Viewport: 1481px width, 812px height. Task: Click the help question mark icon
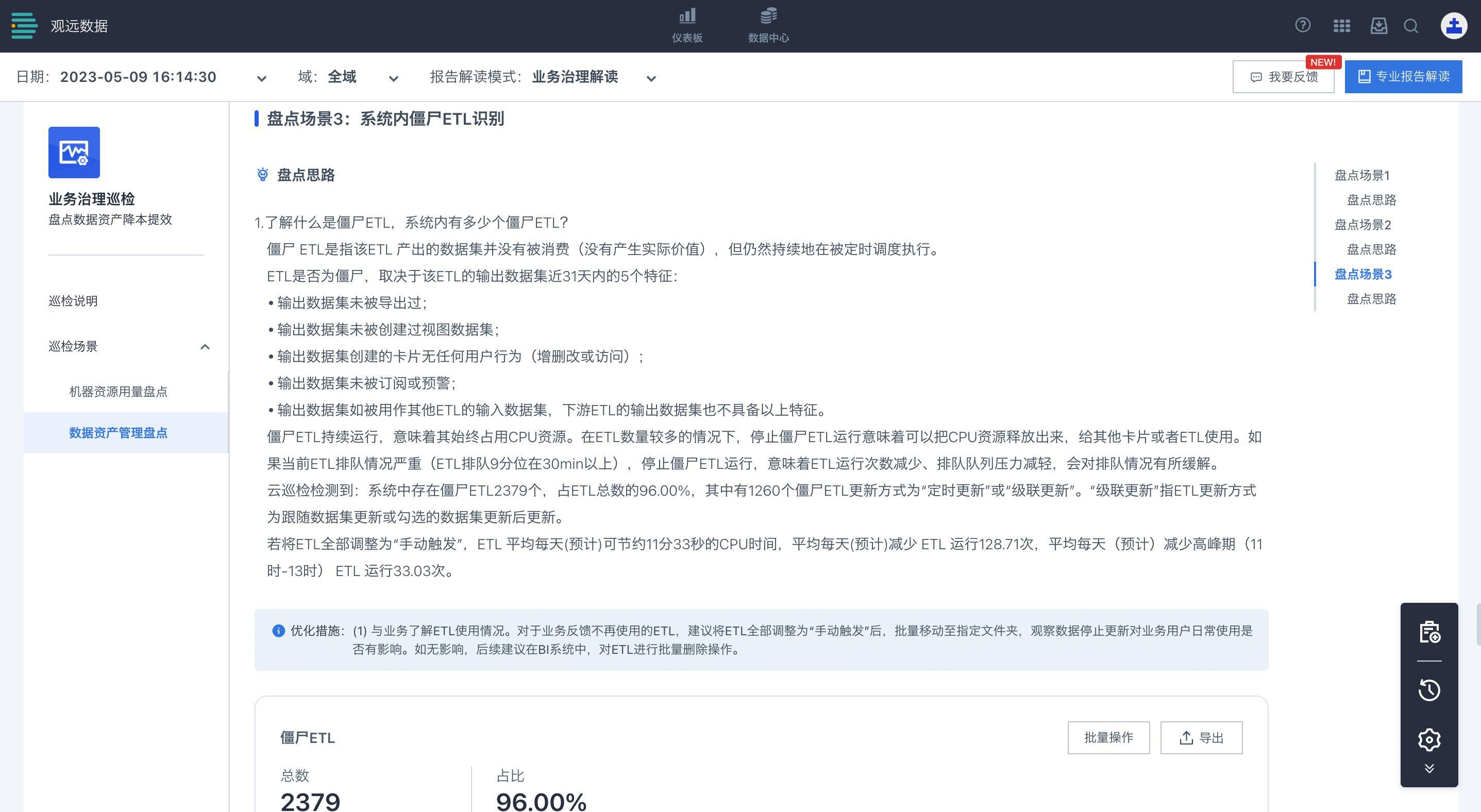(1303, 25)
